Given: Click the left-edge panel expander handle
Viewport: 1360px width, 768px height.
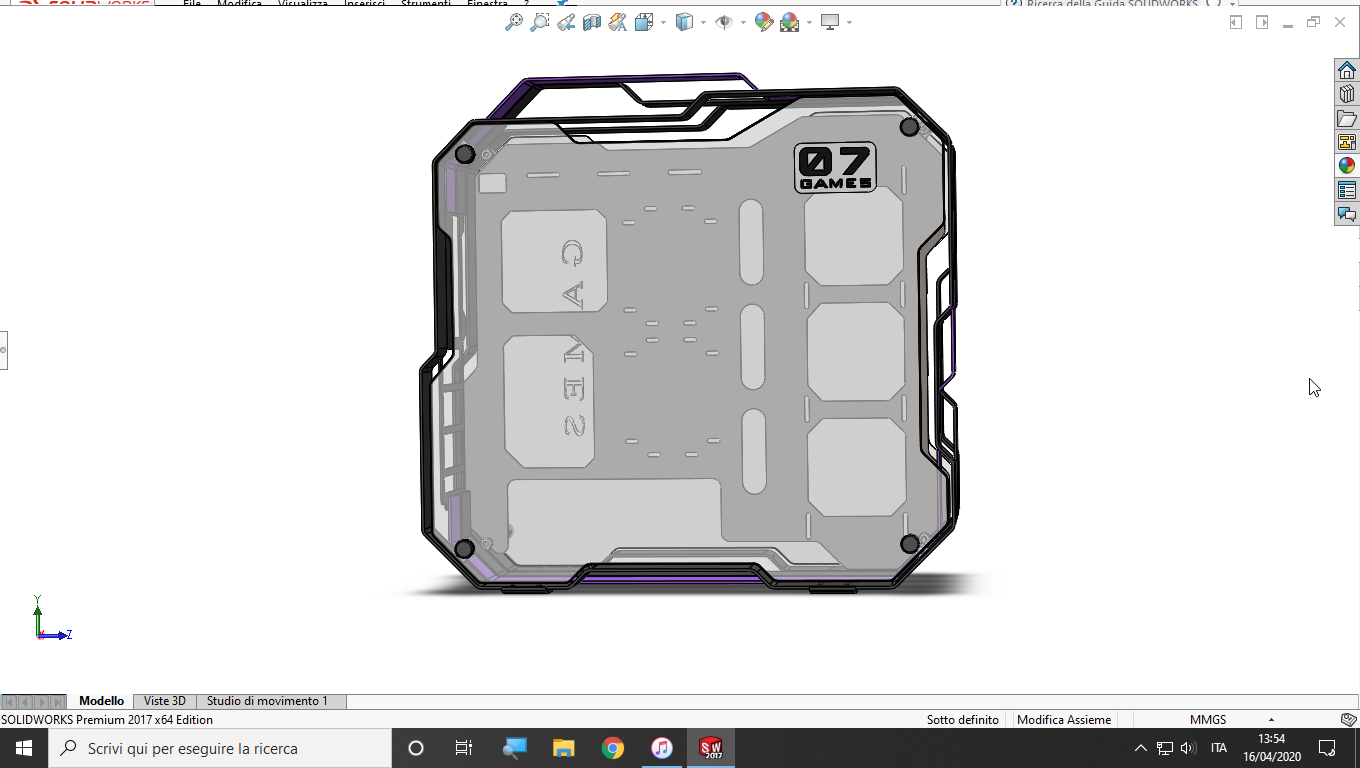Looking at the screenshot, I should (3, 350).
